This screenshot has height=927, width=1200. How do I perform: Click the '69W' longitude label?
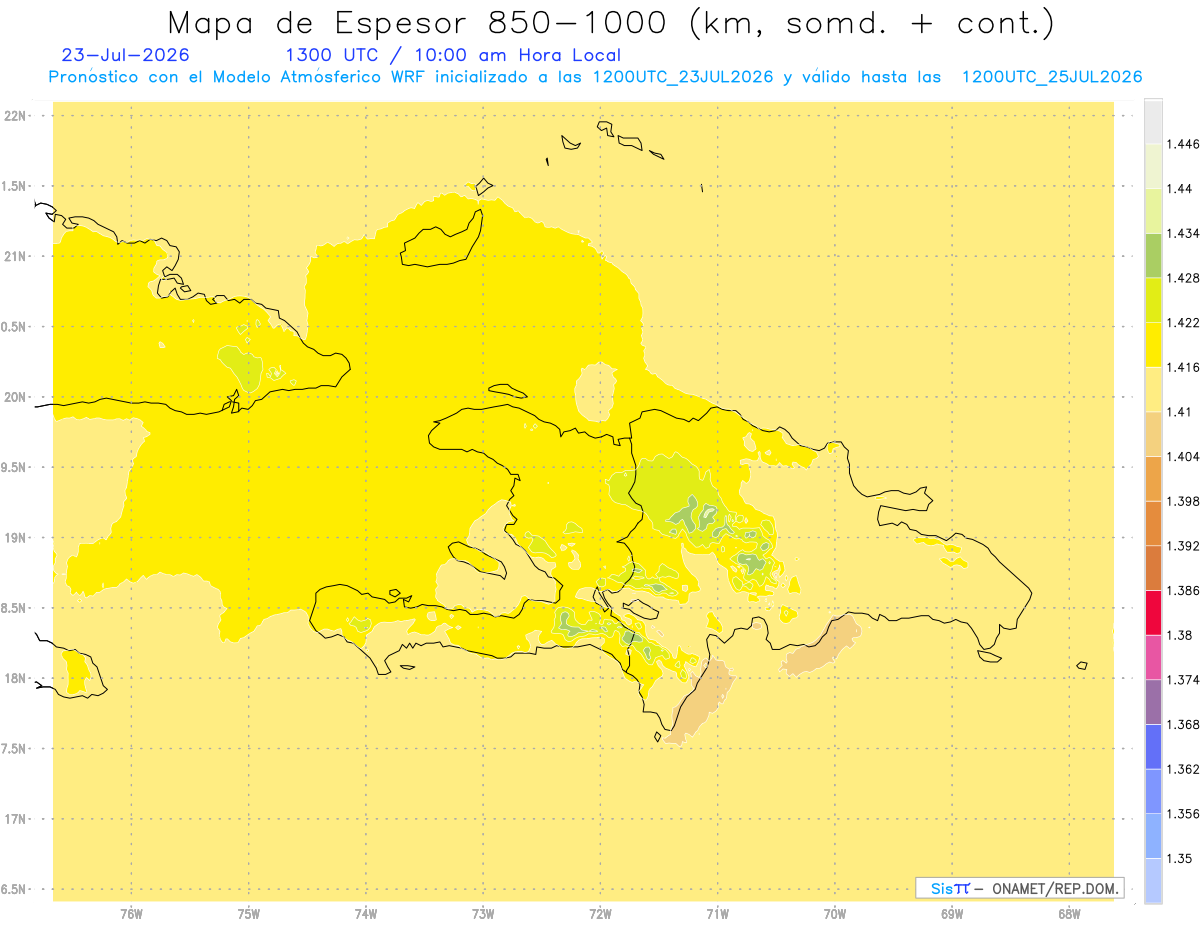click(x=952, y=915)
